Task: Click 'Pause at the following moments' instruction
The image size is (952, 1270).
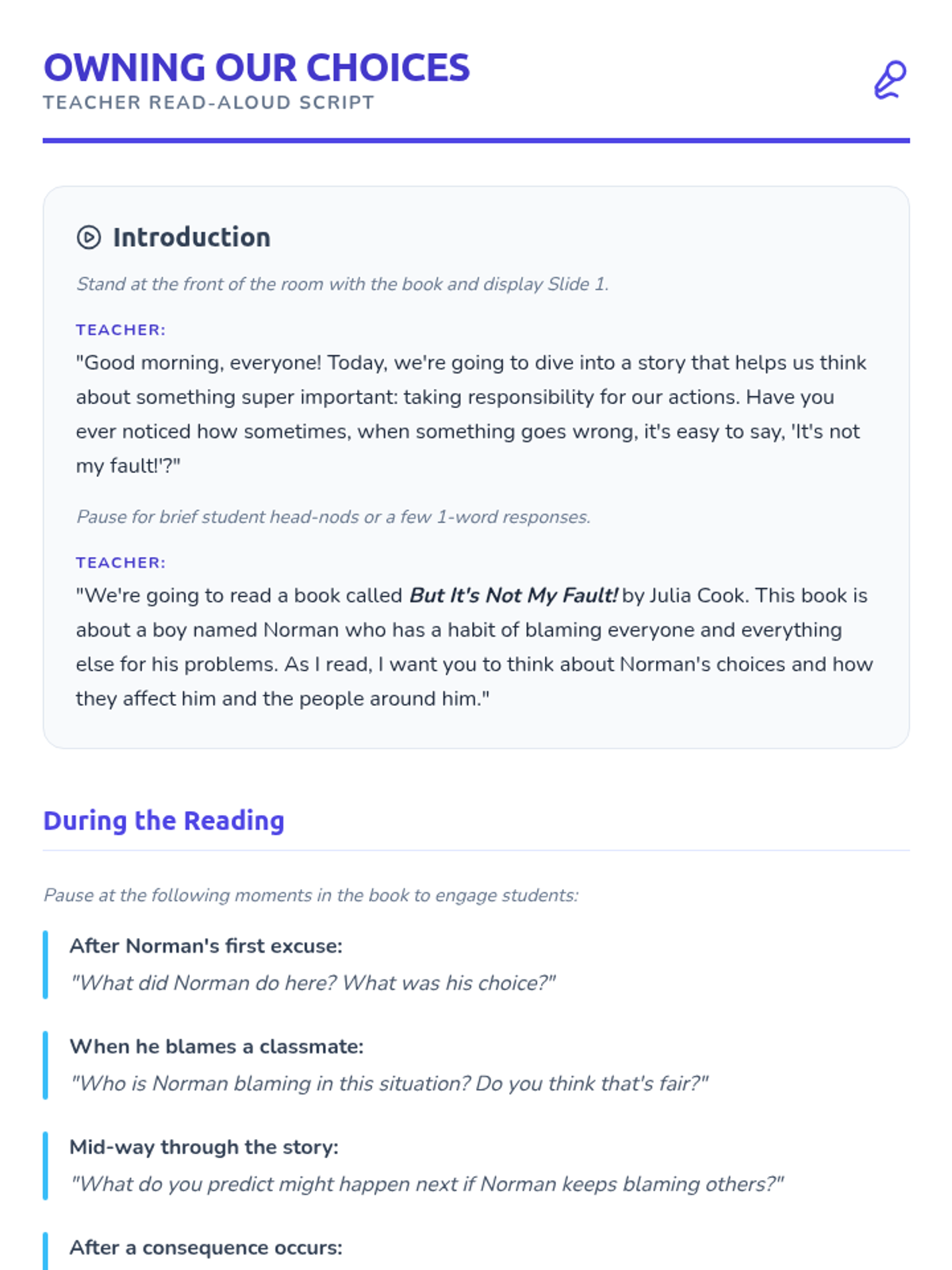Action: 311,895
